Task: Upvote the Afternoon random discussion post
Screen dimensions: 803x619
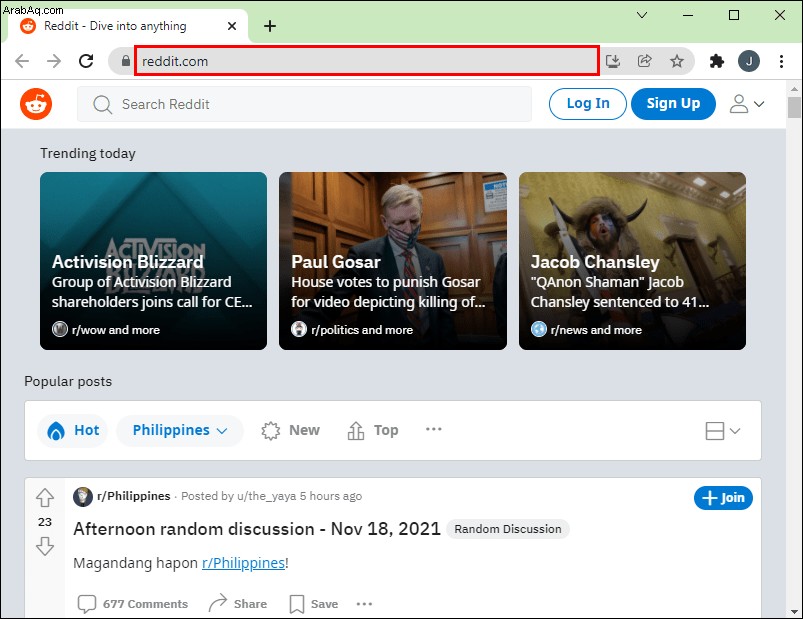Action: 45,498
